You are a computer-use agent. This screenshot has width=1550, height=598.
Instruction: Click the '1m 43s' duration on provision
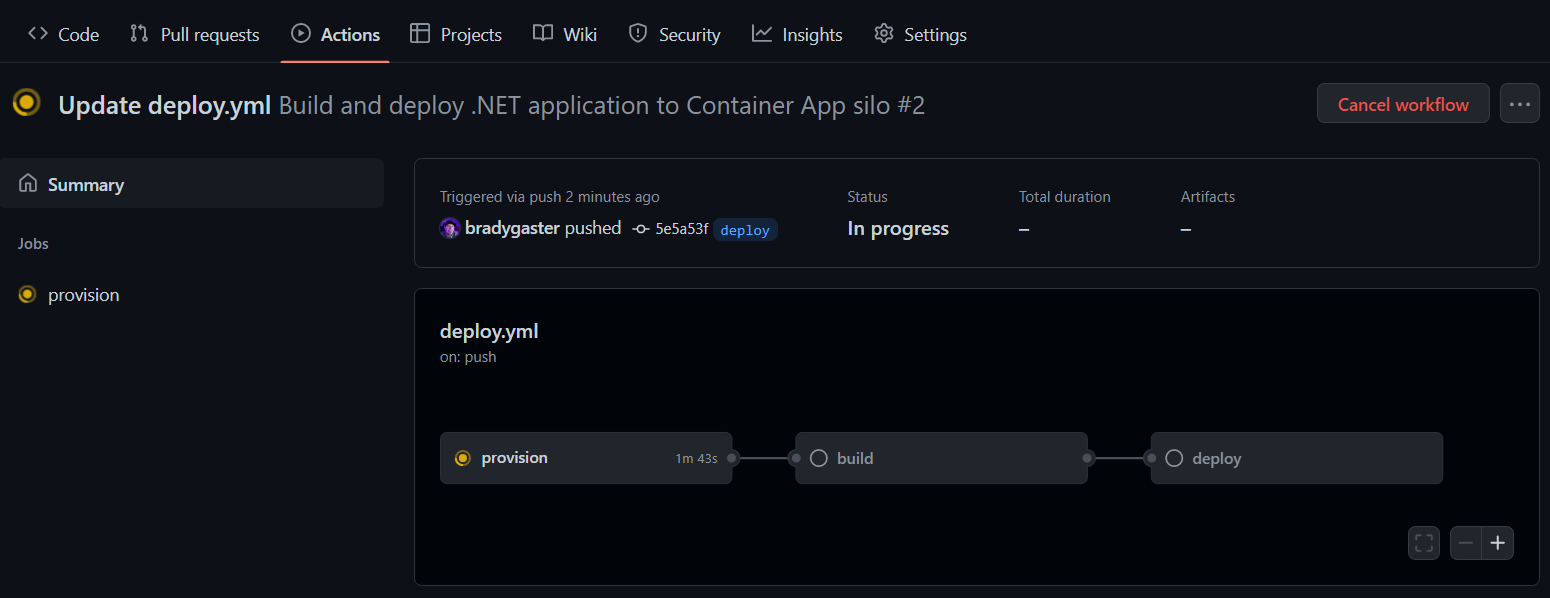(x=696, y=459)
